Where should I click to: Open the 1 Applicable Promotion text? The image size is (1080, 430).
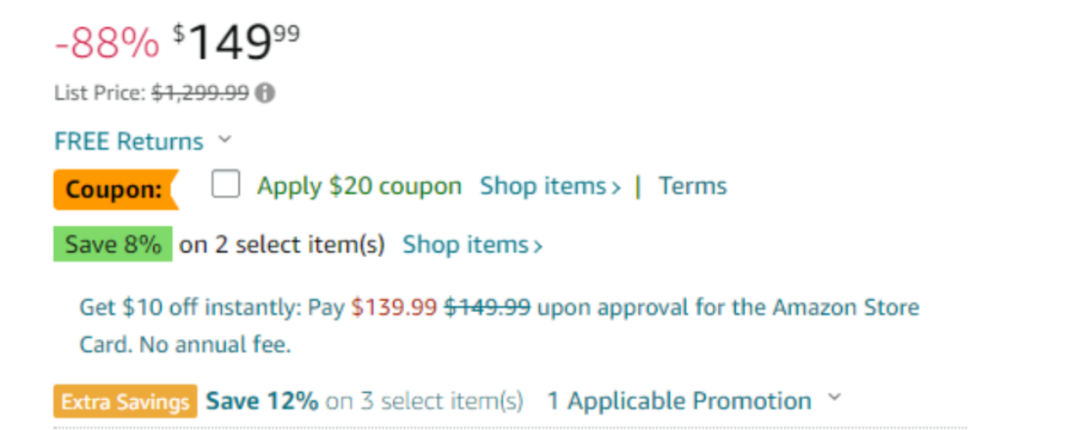coord(679,402)
